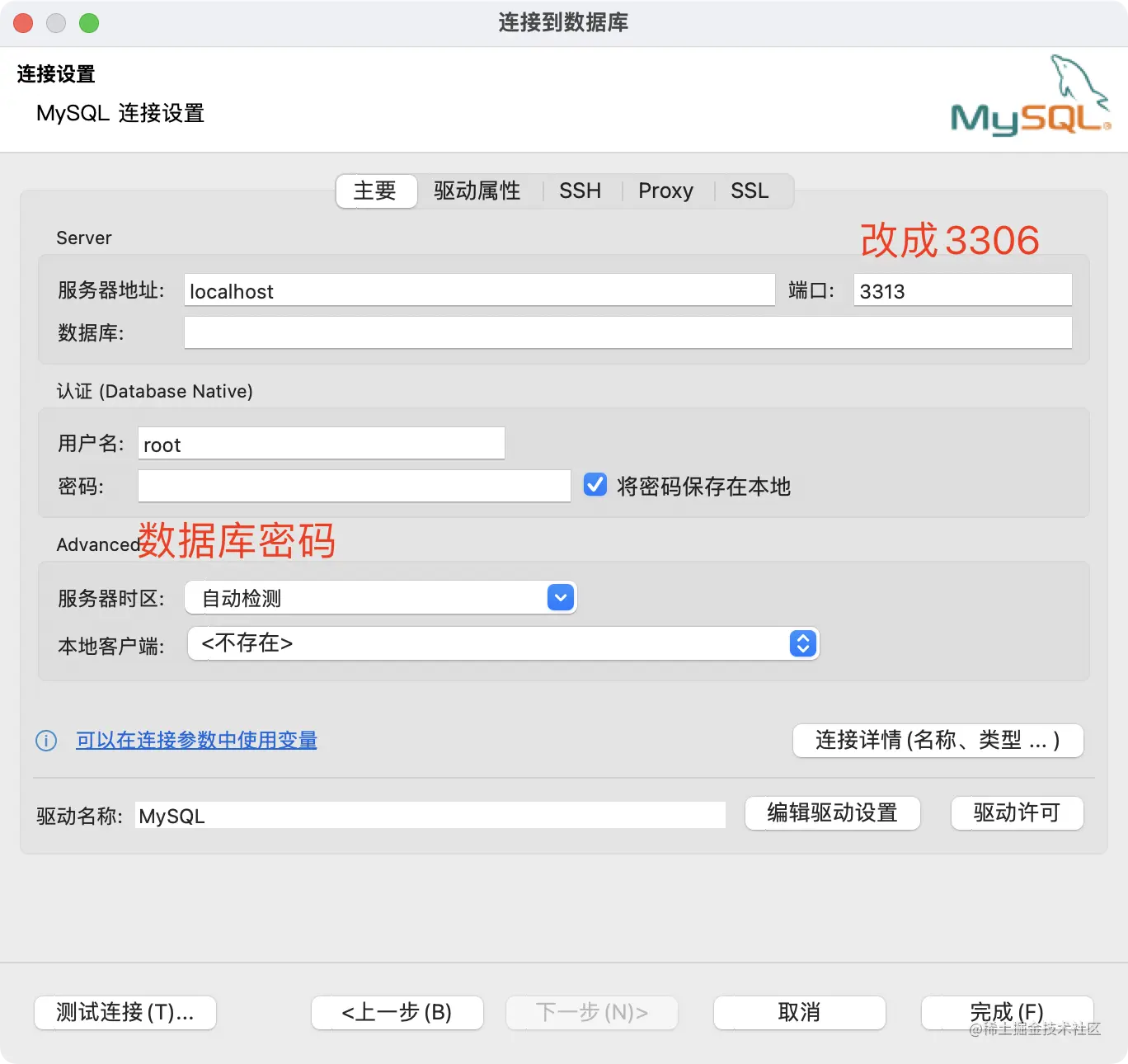The height and width of the screenshot is (1064, 1128).
Task: Close the 连接到数据库 window
Action: [x=23, y=23]
